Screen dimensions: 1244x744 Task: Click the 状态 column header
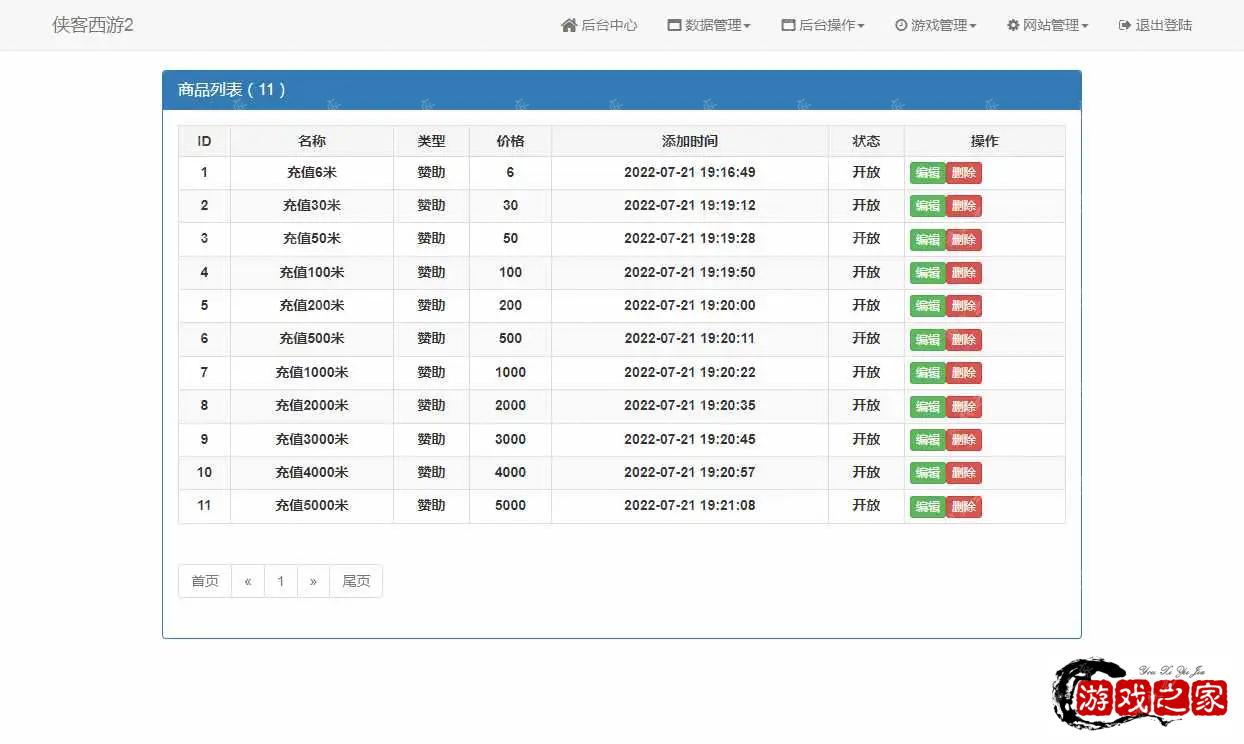coord(866,141)
